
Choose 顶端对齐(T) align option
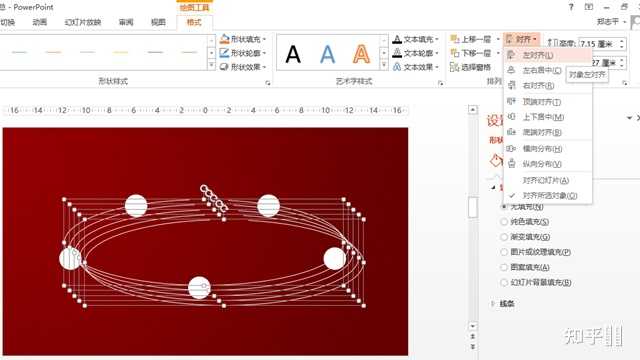[548, 102]
